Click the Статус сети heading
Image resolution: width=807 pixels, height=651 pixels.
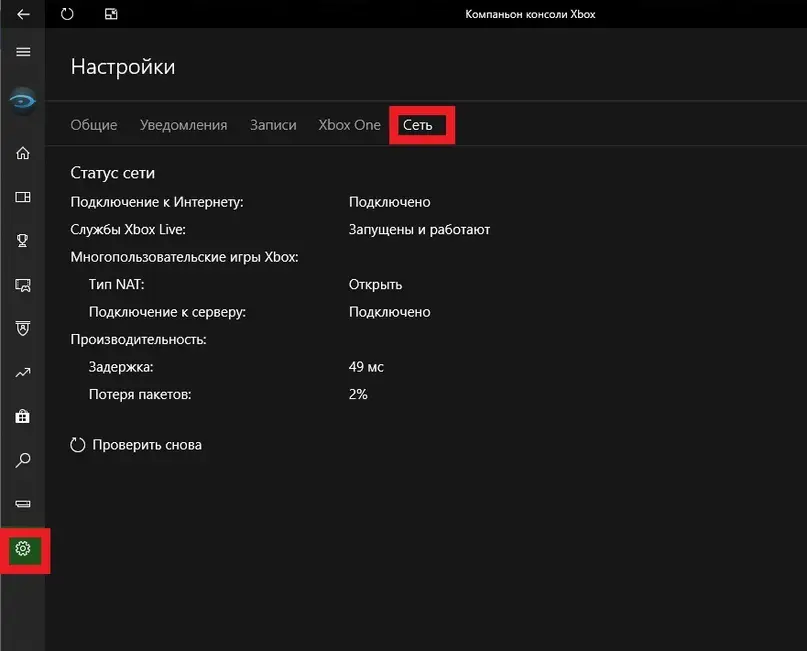(x=113, y=173)
